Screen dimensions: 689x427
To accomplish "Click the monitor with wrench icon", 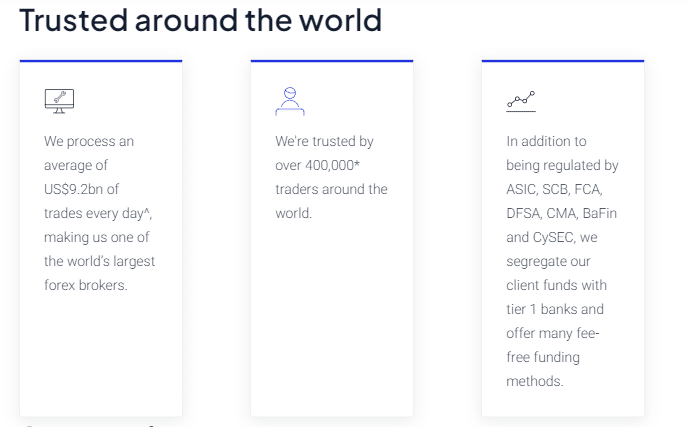I will pos(59,101).
